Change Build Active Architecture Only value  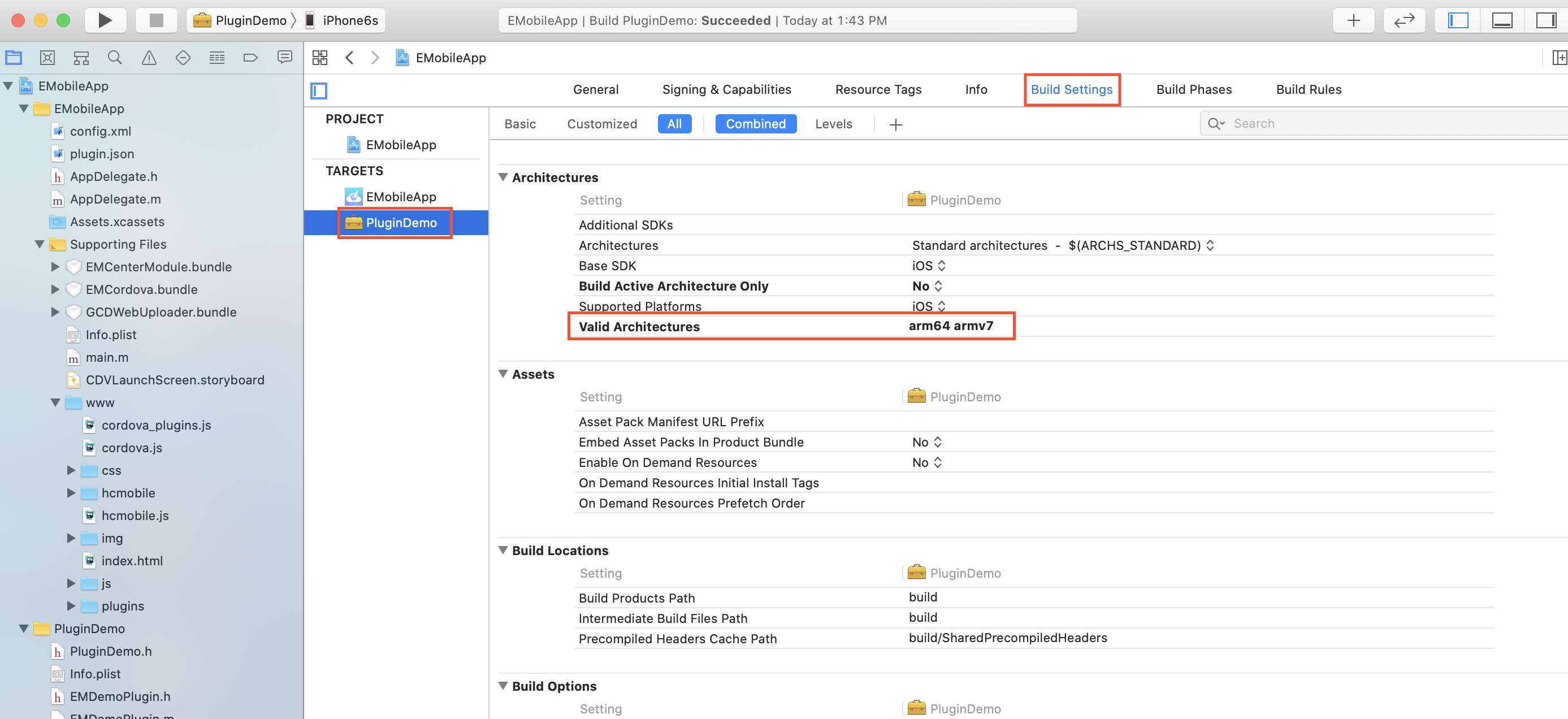pyautogui.click(x=927, y=286)
